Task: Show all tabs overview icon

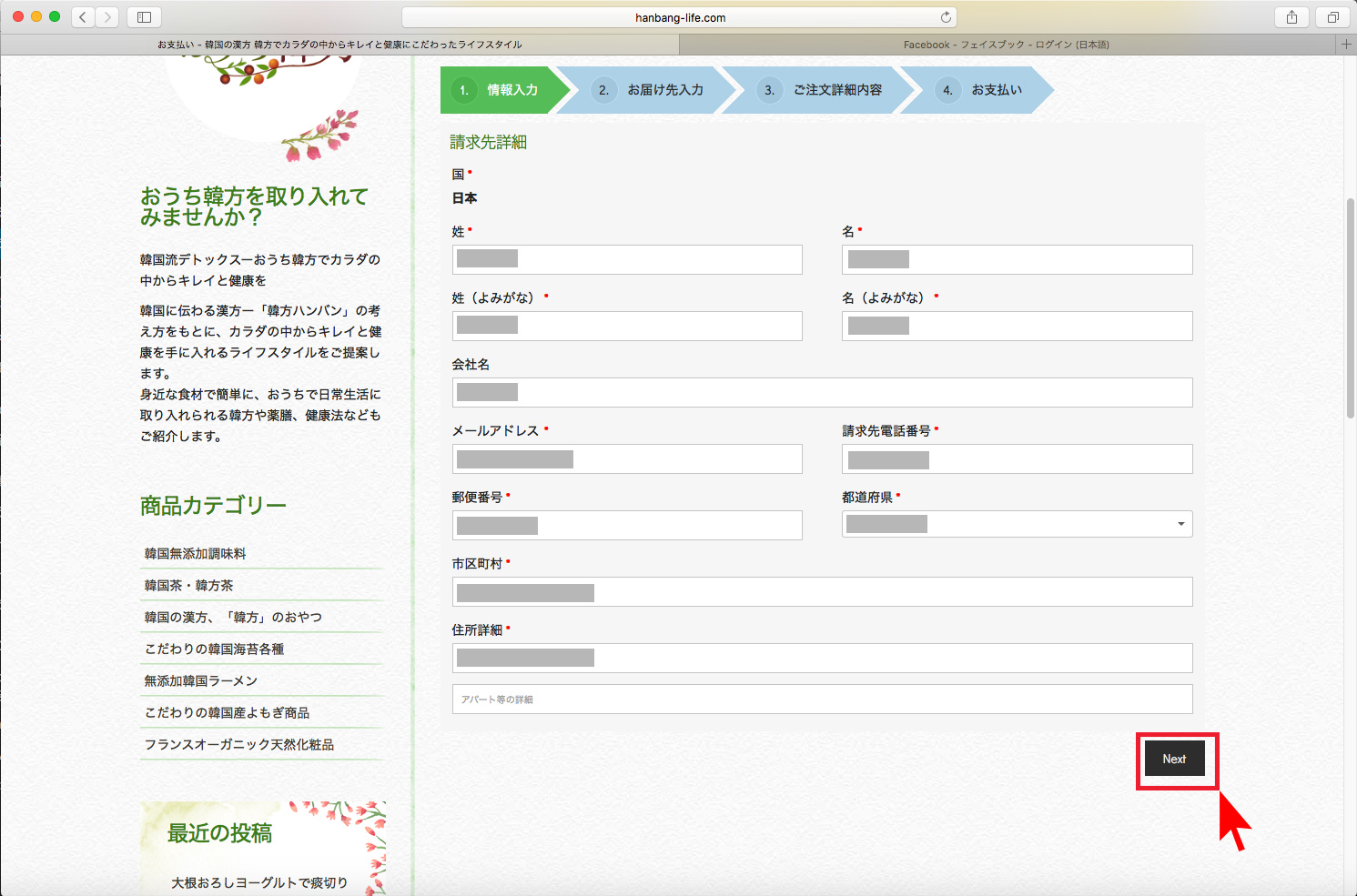Action: click(x=1332, y=17)
